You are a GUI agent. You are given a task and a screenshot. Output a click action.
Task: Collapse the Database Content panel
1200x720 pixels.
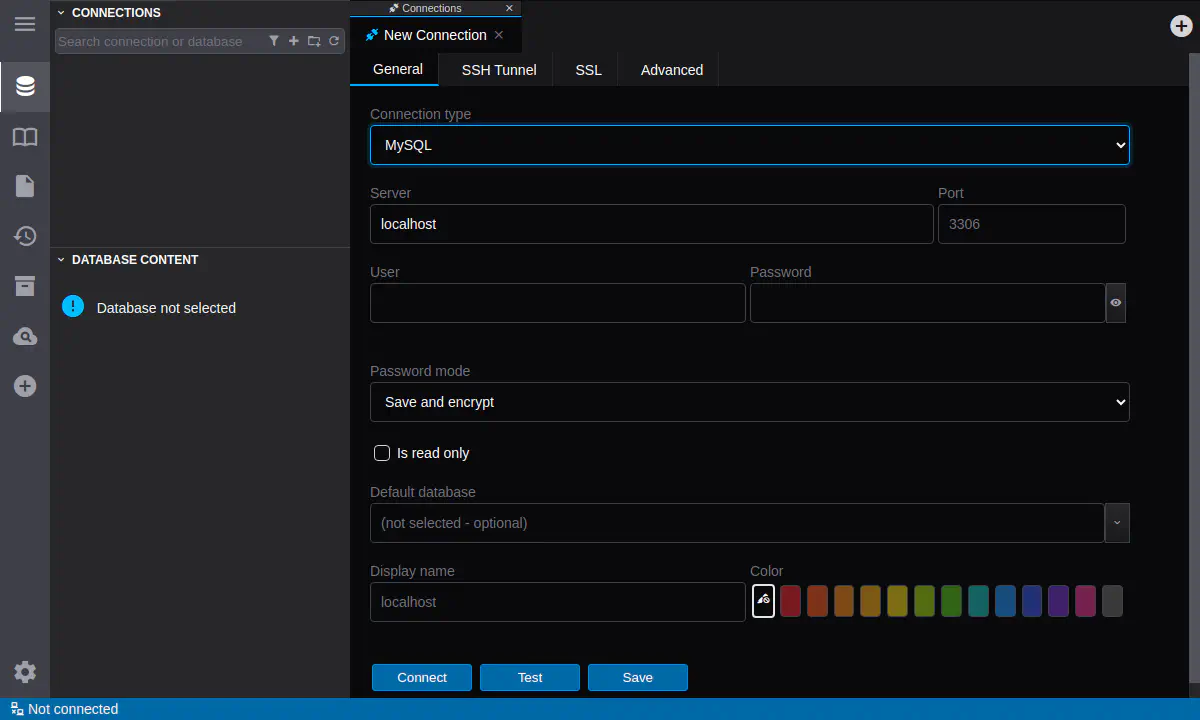point(61,260)
